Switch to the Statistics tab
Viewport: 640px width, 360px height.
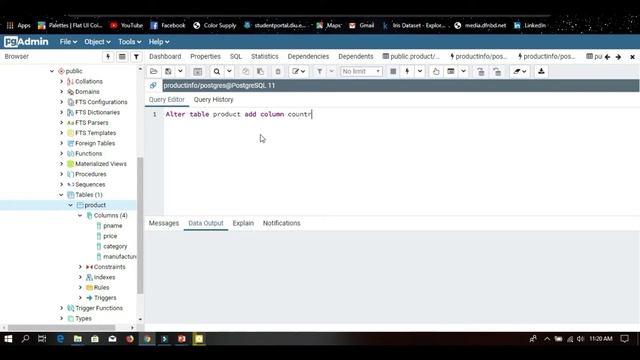pyautogui.click(x=264, y=56)
